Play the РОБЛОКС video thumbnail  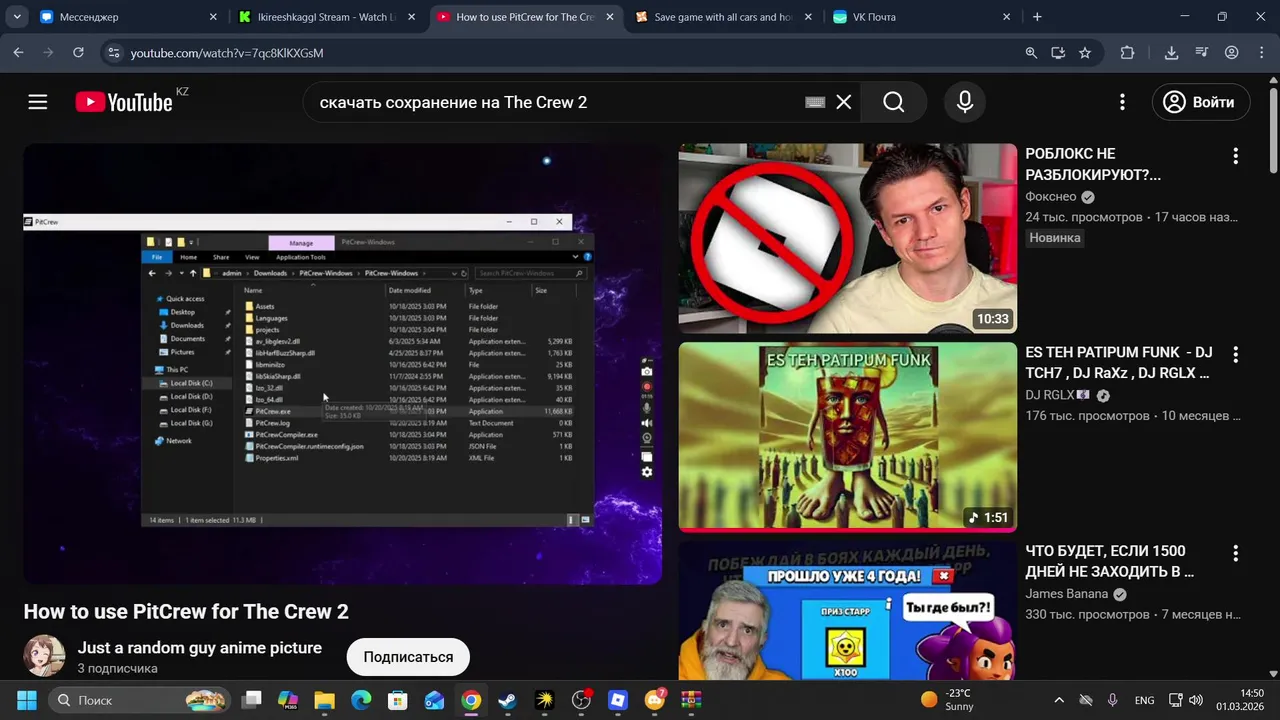(x=848, y=238)
